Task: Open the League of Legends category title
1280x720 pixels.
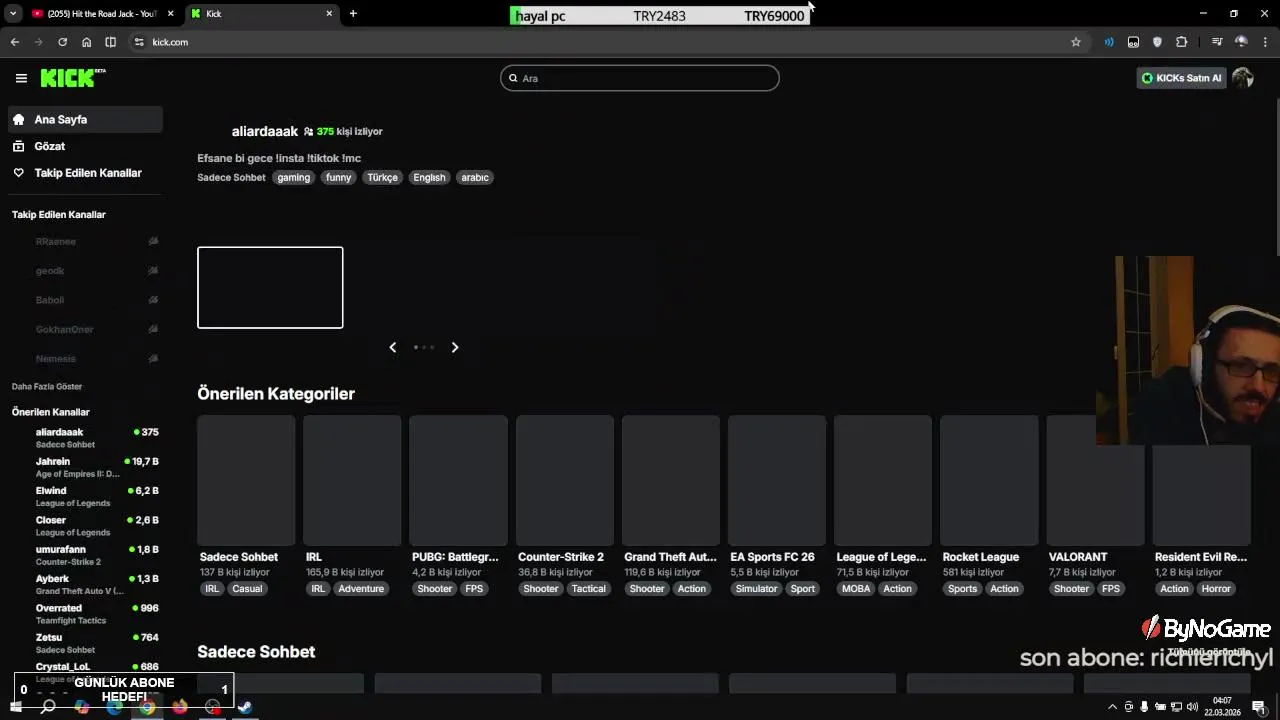Action: click(881, 557)
